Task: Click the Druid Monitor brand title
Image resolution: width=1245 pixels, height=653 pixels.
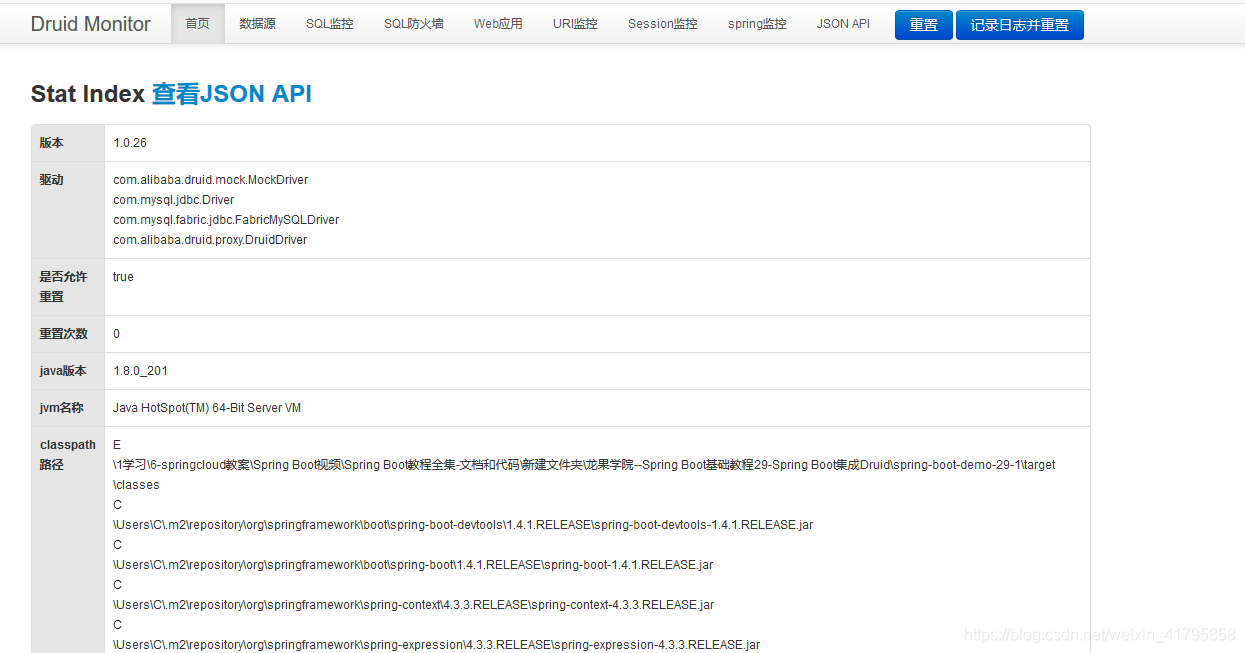Action: tap(91, 24)
